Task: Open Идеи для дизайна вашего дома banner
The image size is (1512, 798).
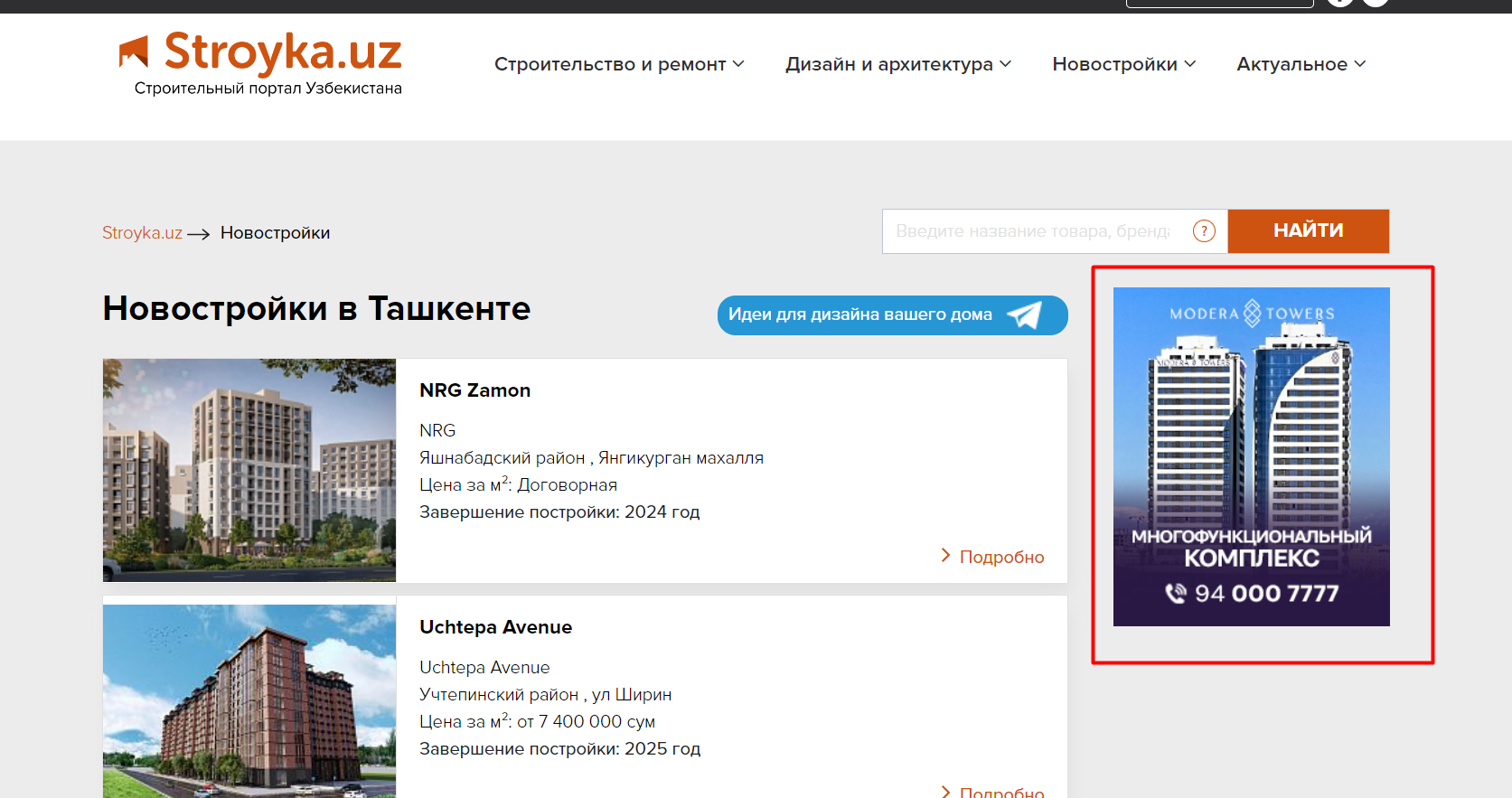Action: click(893, 315)
